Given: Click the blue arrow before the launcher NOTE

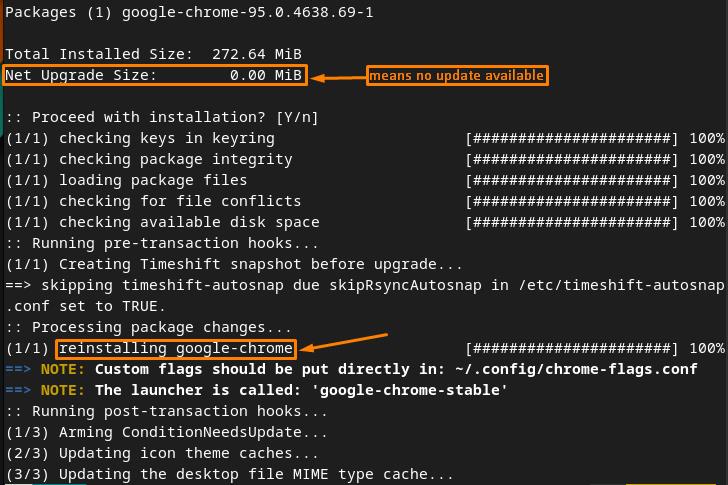Looking at the screenshot, I should tap(18, 390).
